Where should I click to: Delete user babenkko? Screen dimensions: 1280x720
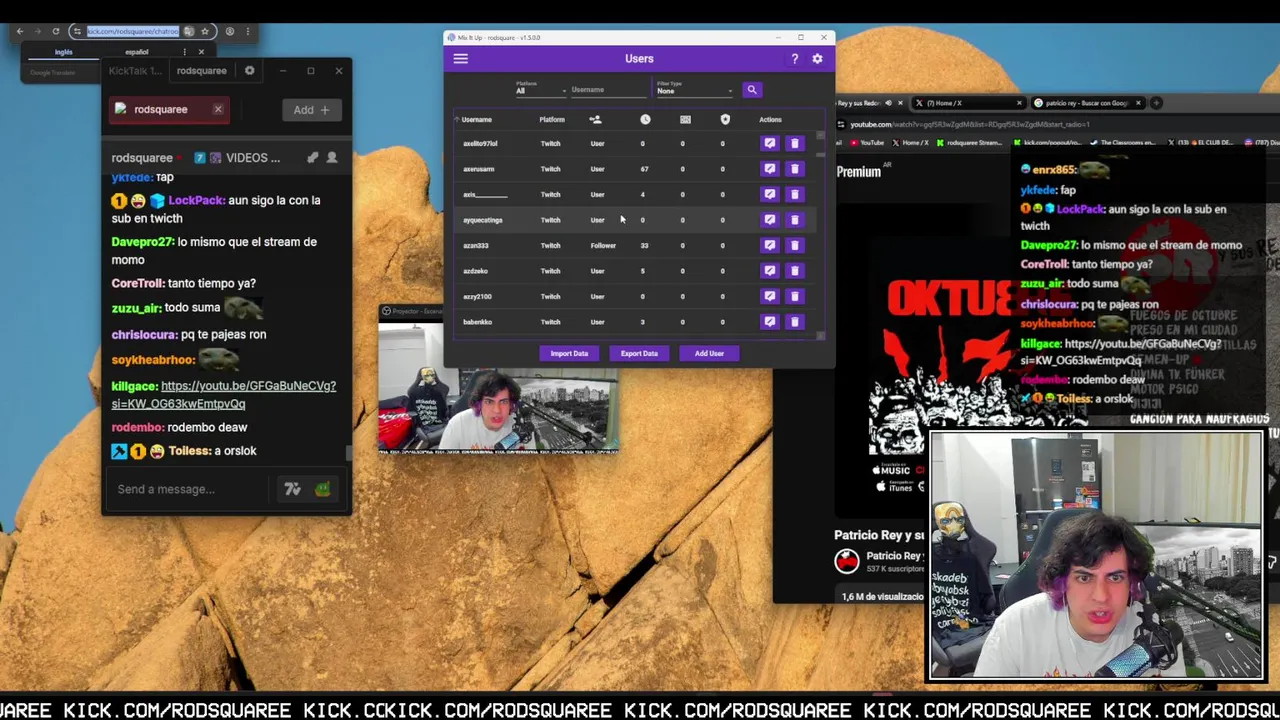pyautogui.click(x=794, y=322)
